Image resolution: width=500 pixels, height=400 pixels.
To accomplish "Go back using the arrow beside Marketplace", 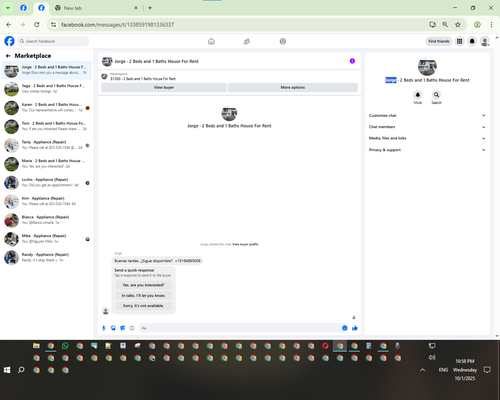I will coord(8,56).
